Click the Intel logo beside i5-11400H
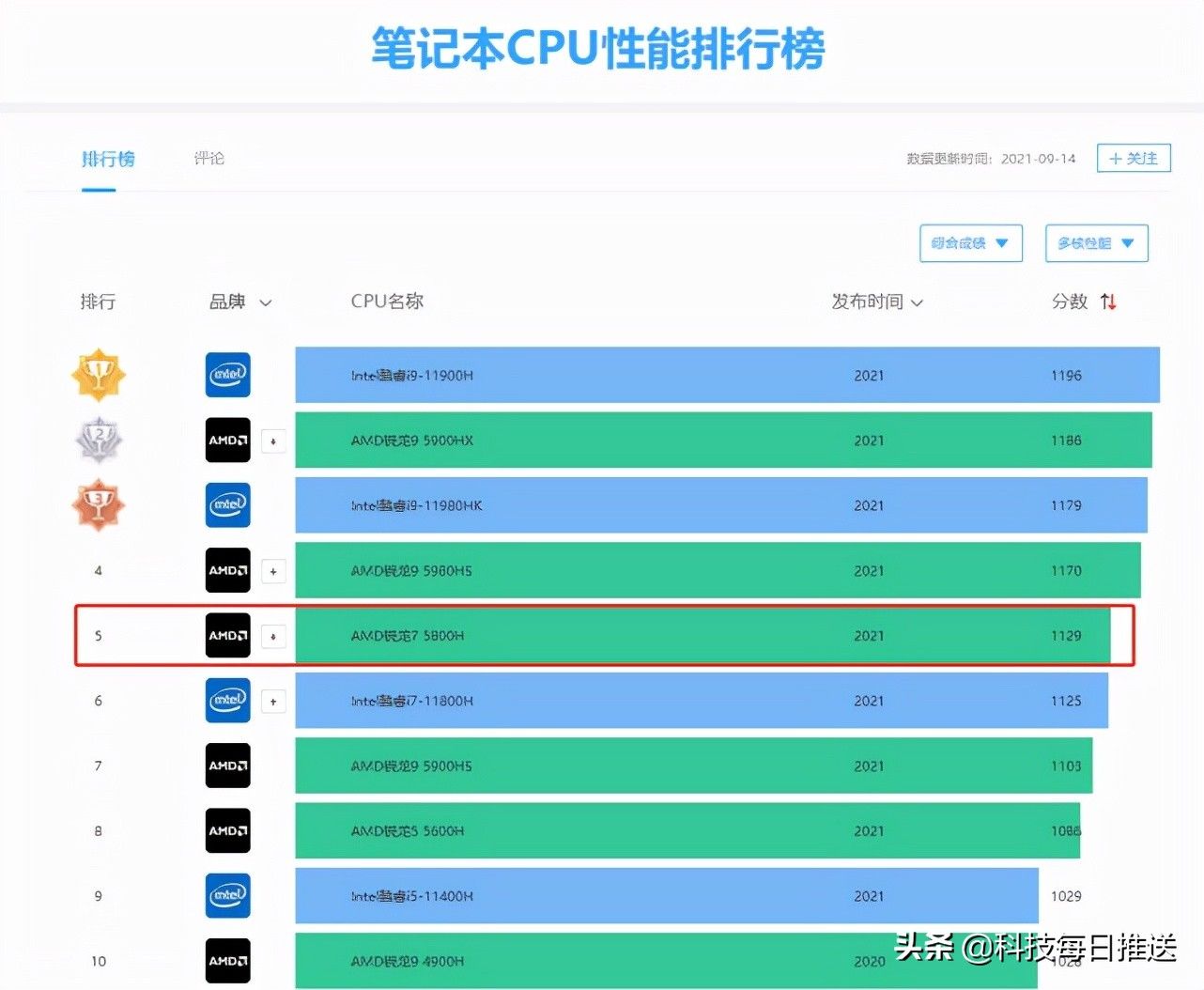The image size is (1204, 990). 228,896
